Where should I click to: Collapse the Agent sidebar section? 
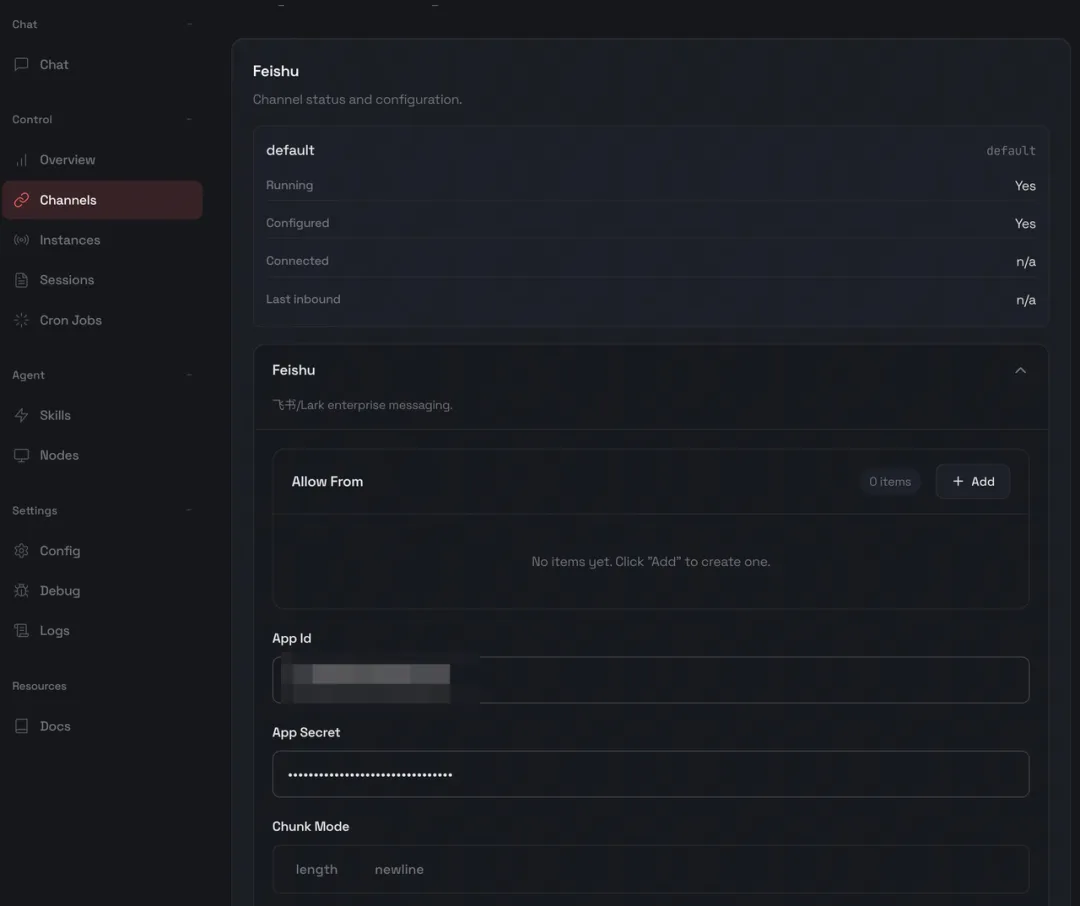[189, 375]
